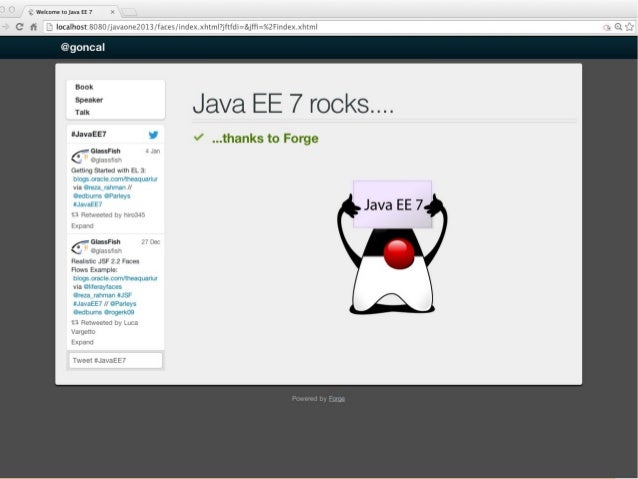Click GlassFish avatar on 4 Jan tweet
The height and width of the screenshot is (479, 638).
pos(79,156)
